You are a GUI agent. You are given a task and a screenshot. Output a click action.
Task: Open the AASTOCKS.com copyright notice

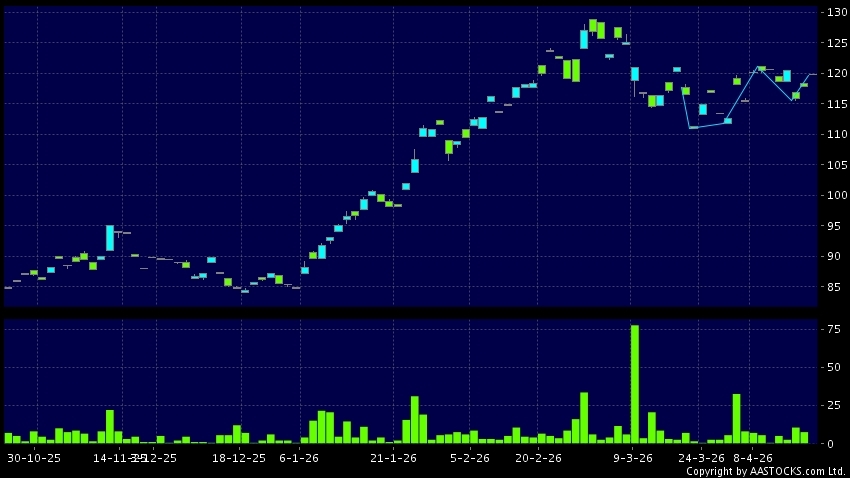pyautogui.click(x=765, y=471)
